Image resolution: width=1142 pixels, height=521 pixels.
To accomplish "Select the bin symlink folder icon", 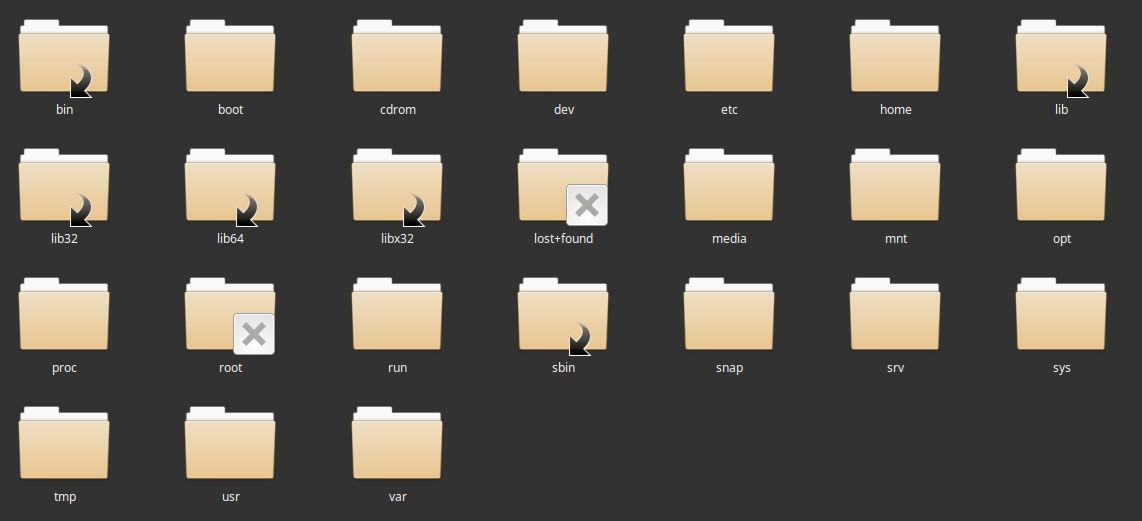I will tap(64, 57).
